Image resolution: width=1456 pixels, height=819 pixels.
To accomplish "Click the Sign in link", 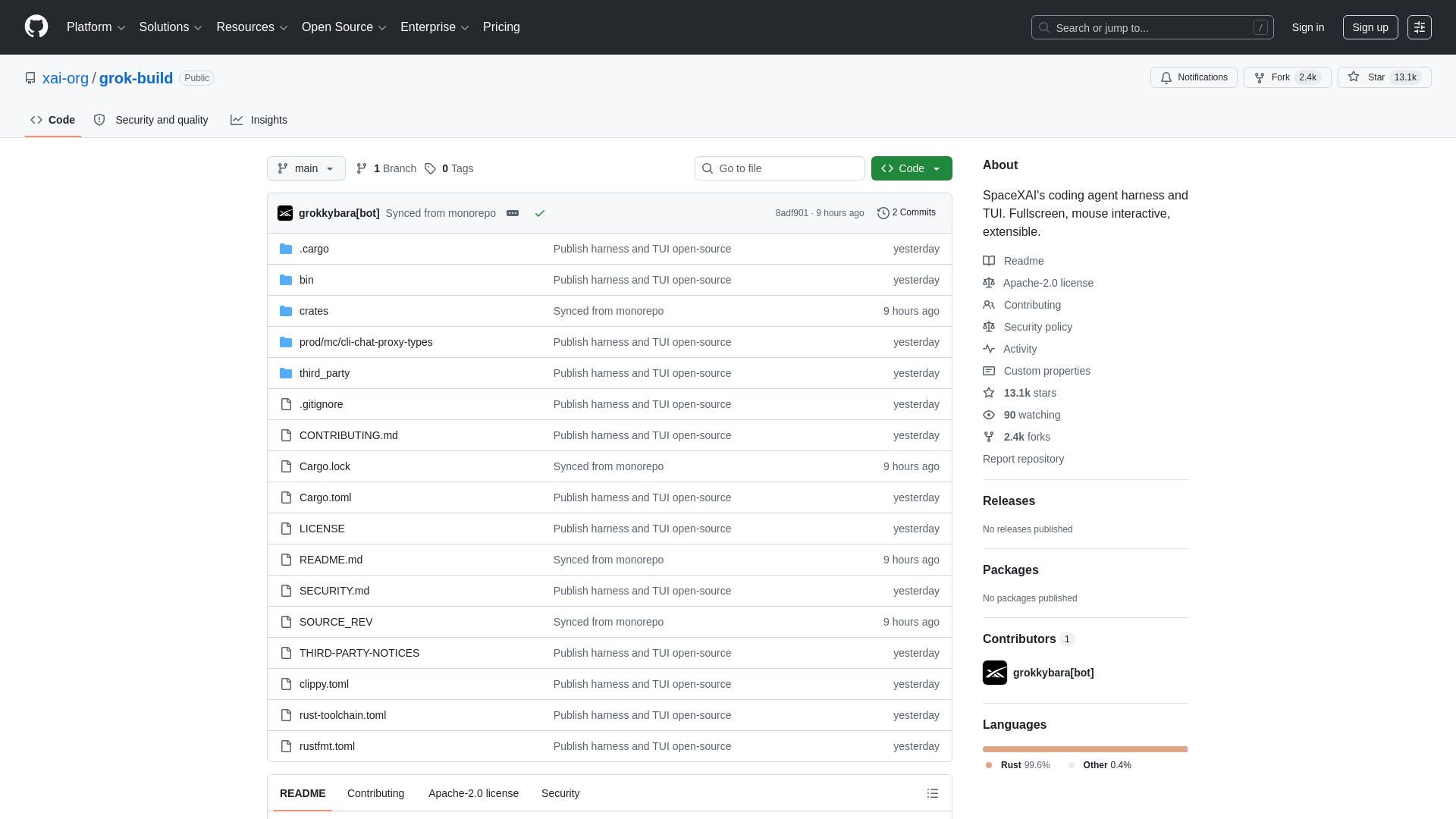I will pos(1308,27).
